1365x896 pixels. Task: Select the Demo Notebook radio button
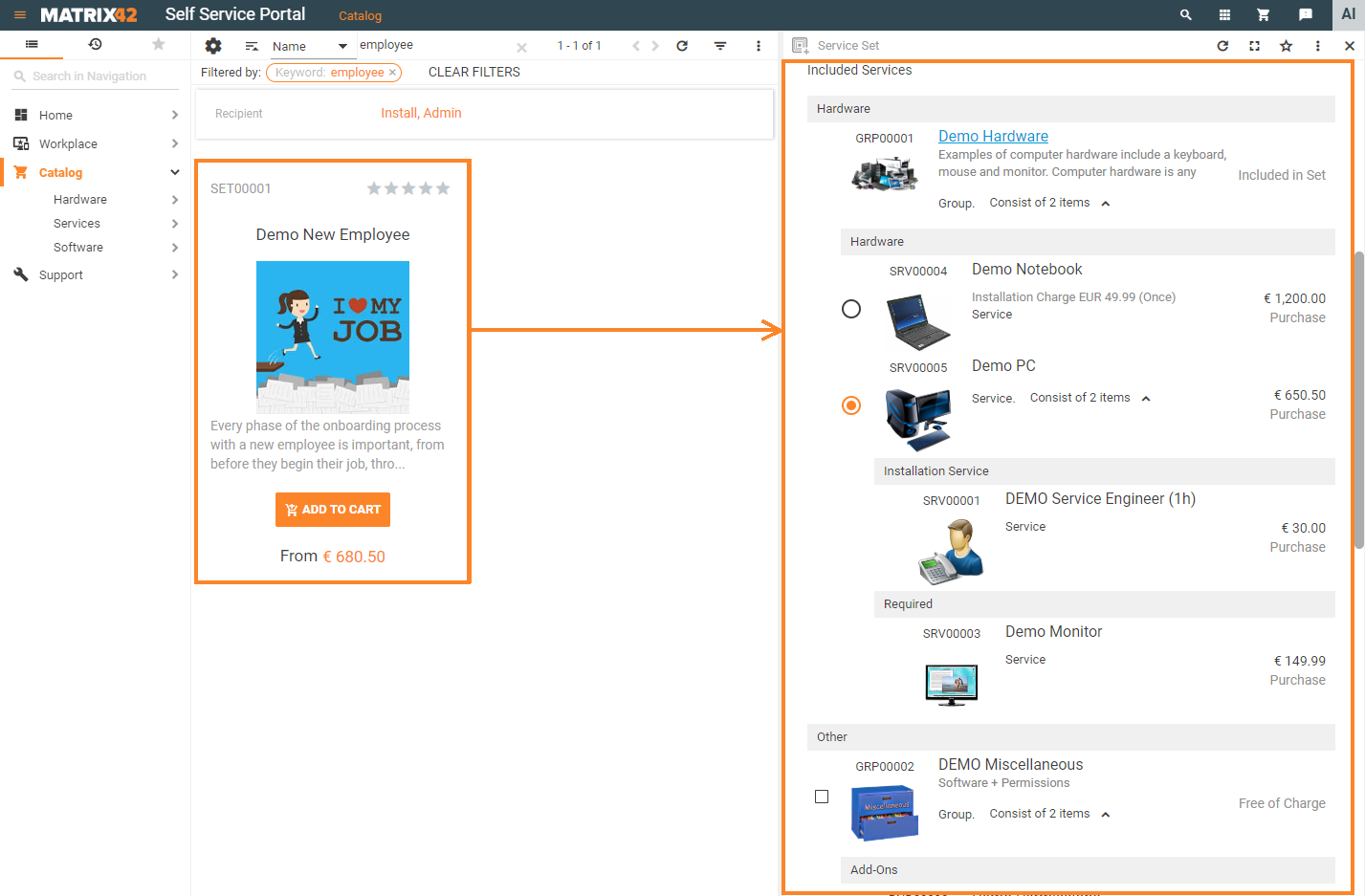pos(850,309)
